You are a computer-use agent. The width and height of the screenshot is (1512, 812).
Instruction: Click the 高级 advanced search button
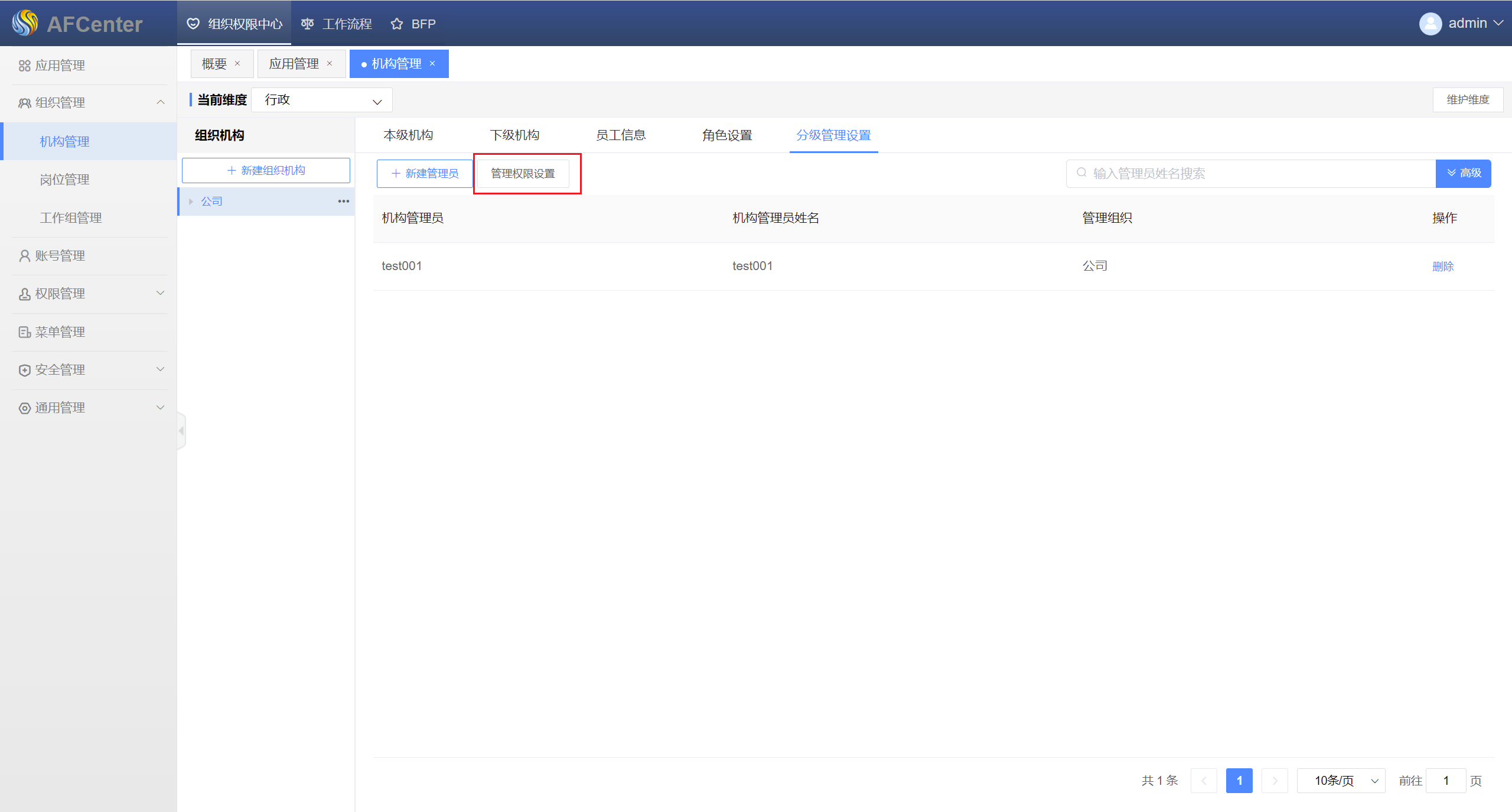pos(1464,173)
